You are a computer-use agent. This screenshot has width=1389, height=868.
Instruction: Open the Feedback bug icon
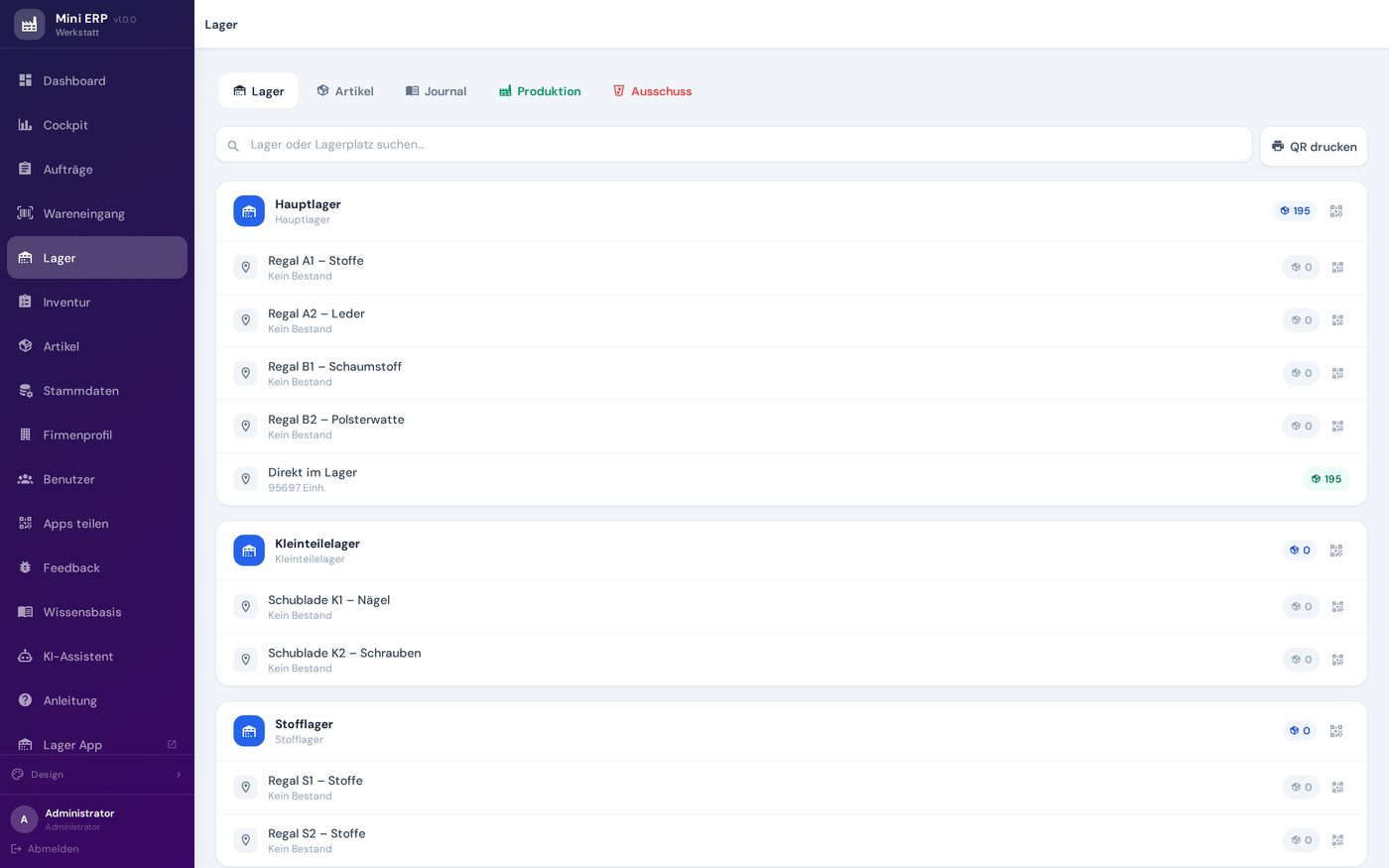(x=26, y=567)
